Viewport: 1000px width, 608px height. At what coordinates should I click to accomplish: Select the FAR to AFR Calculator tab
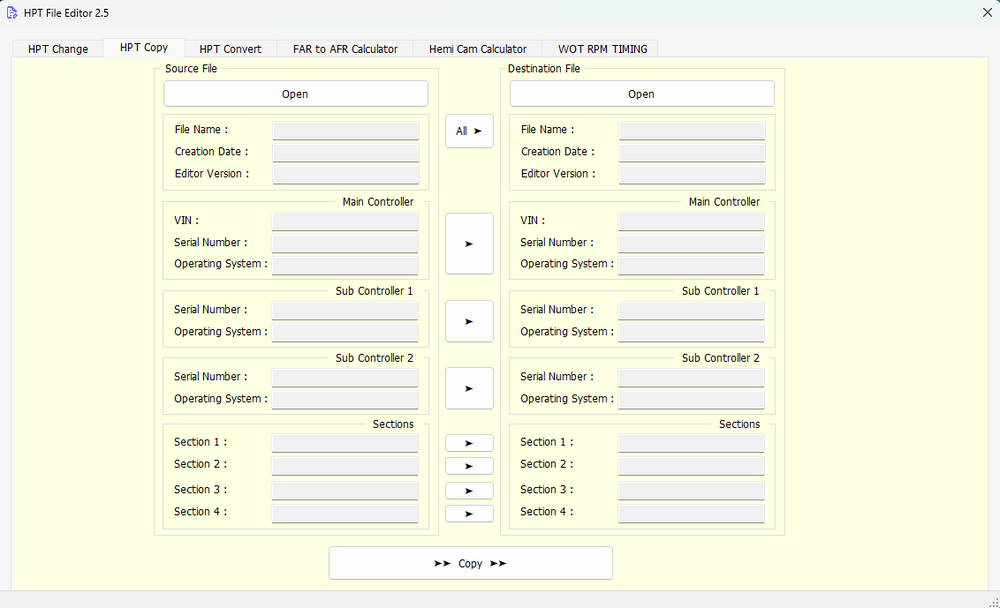point(345,49)
